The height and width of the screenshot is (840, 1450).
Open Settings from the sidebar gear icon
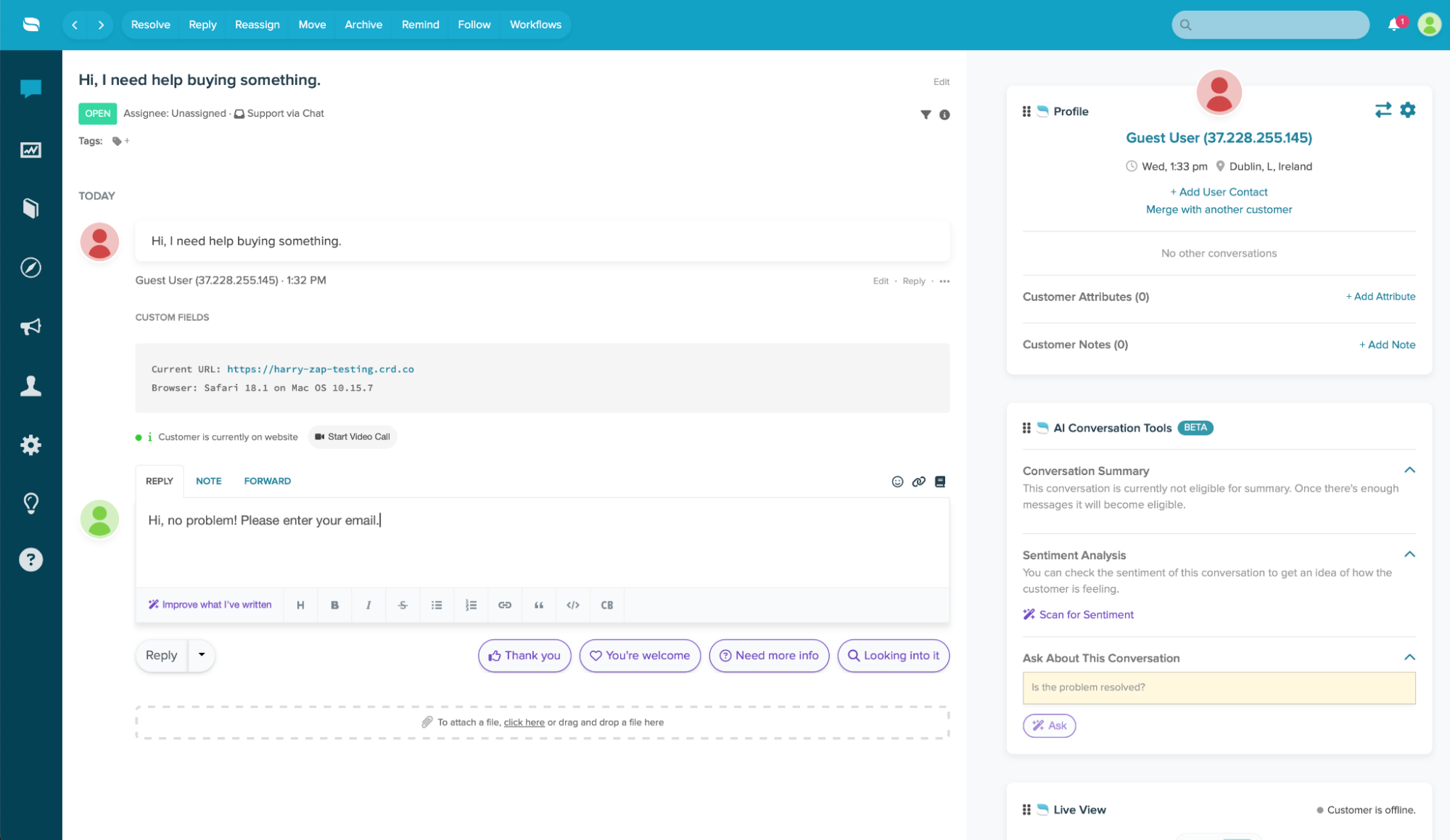pyautogui.click(x=30, y=445)
